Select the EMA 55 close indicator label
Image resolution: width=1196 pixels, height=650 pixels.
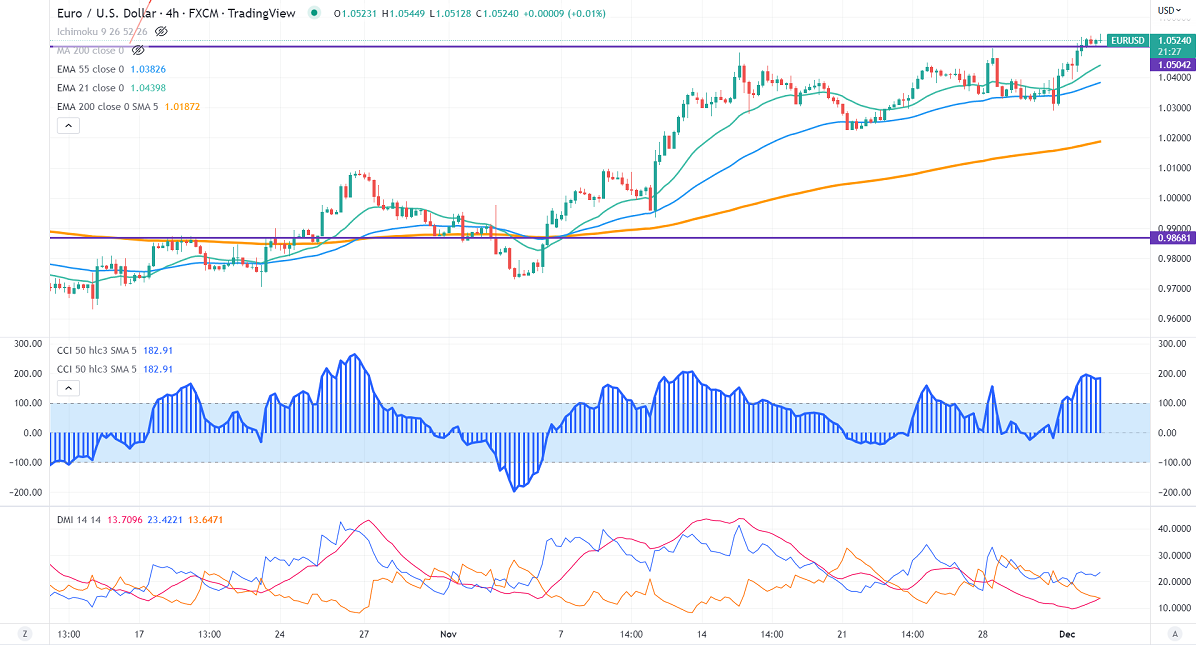point(90,69)
